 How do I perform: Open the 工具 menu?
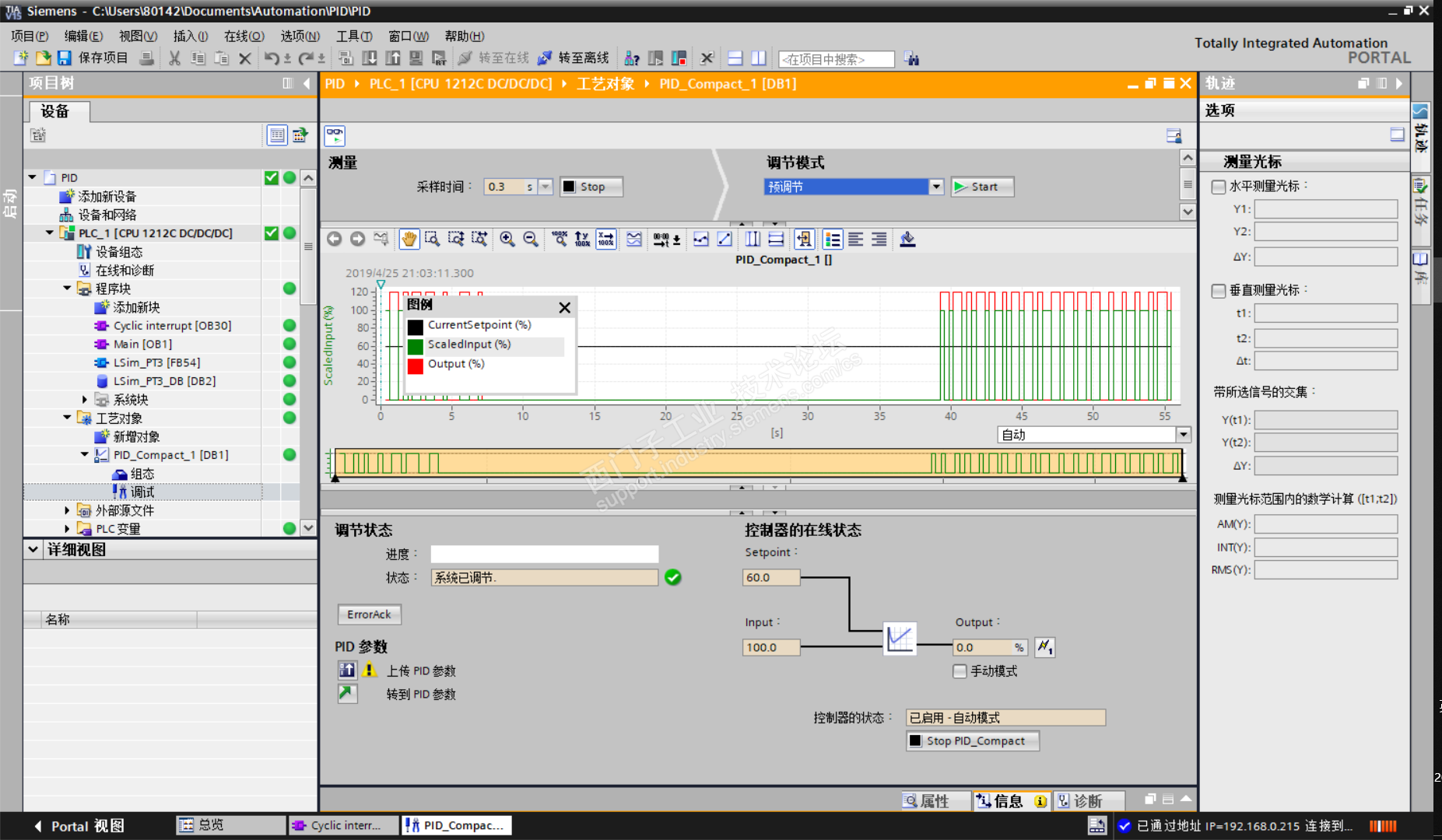[354, 36]
